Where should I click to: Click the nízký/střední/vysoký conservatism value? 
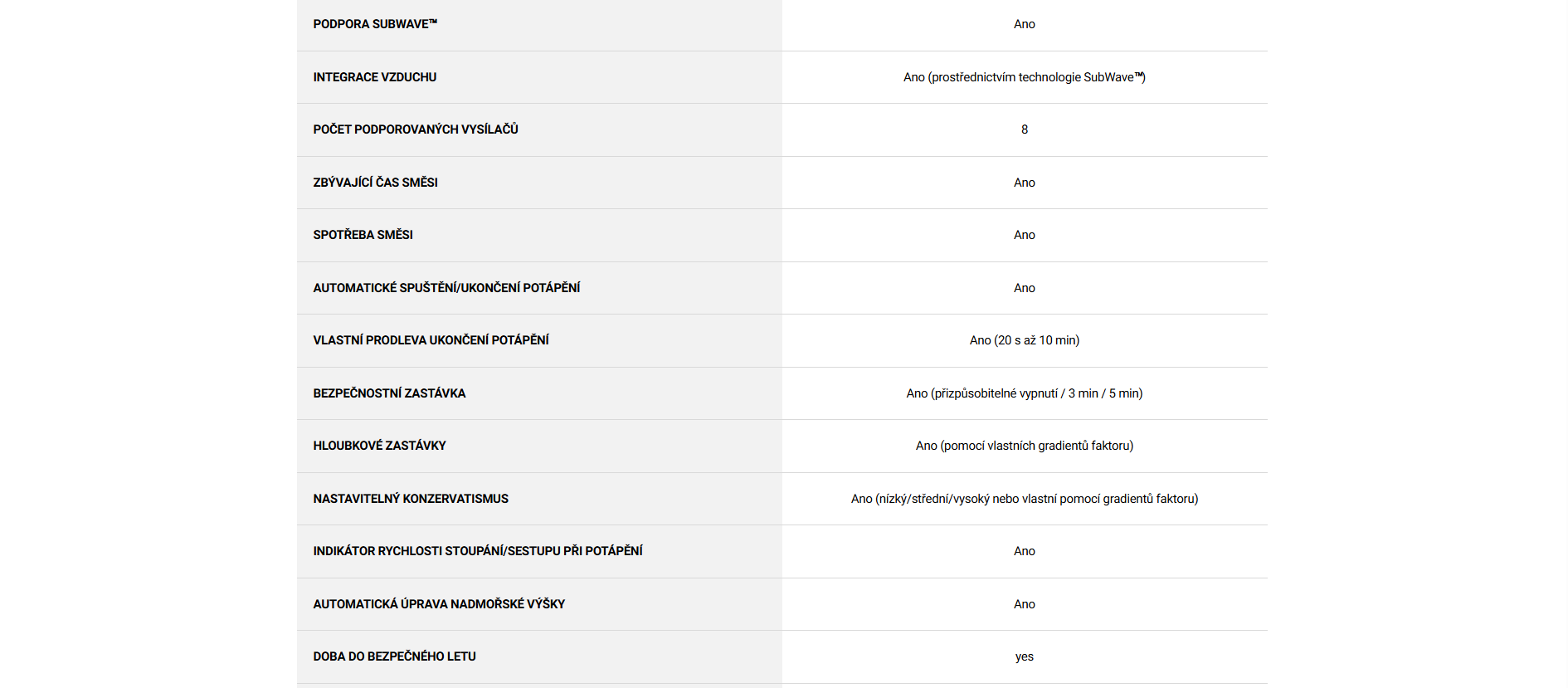1025,499
